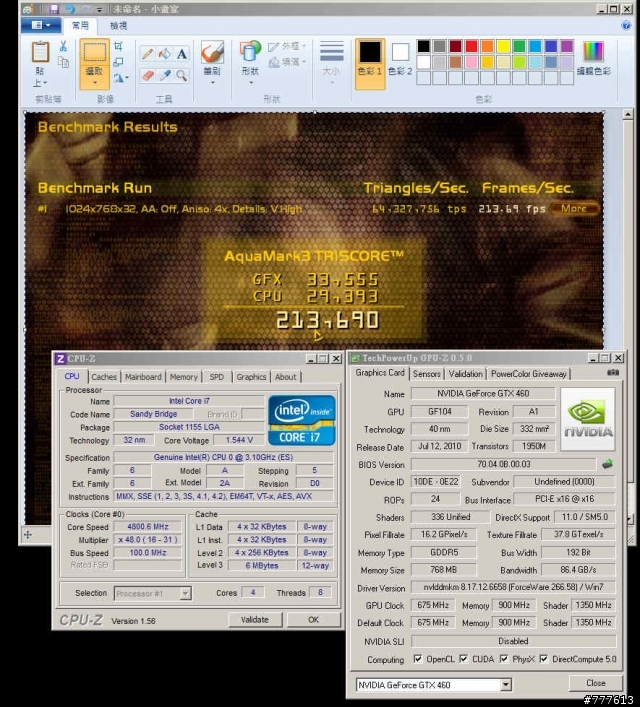
Task: Click the Validate button in CPU-Z
Action: click(255, 620)
